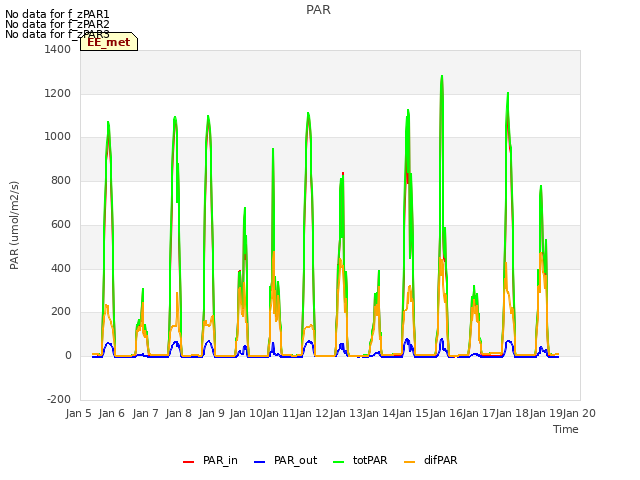Click the Jan 6 x-axis tick label

pyautogui.click(x=111, y=413)
